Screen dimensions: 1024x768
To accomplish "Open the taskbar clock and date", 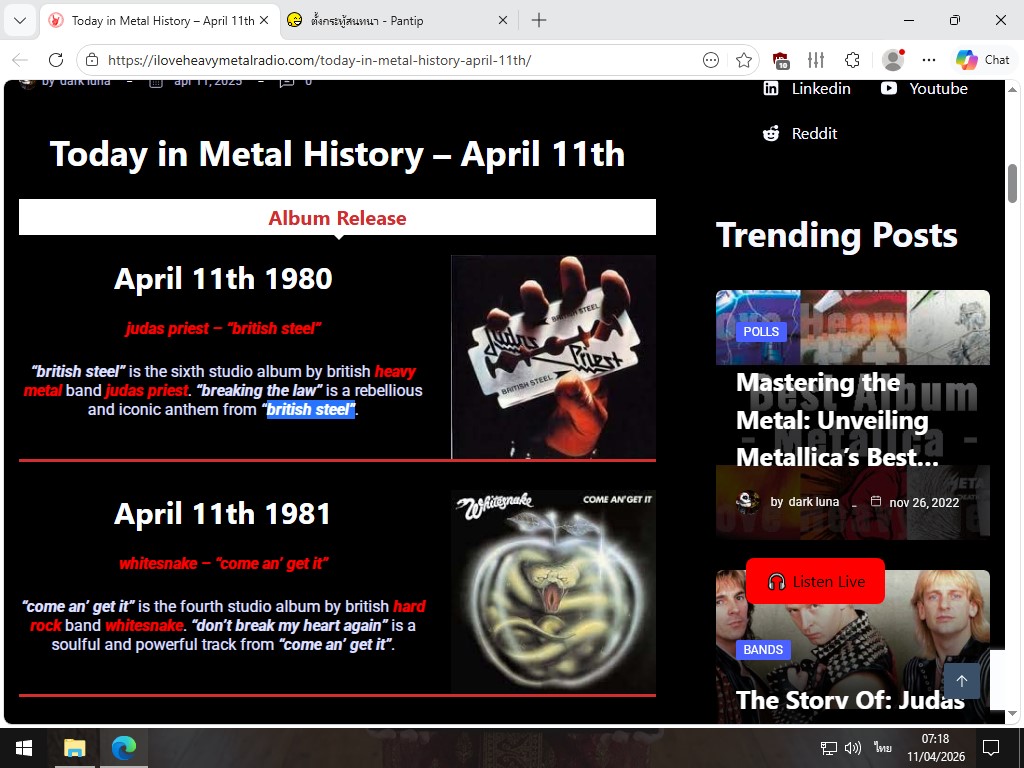I will click(935, 748).
